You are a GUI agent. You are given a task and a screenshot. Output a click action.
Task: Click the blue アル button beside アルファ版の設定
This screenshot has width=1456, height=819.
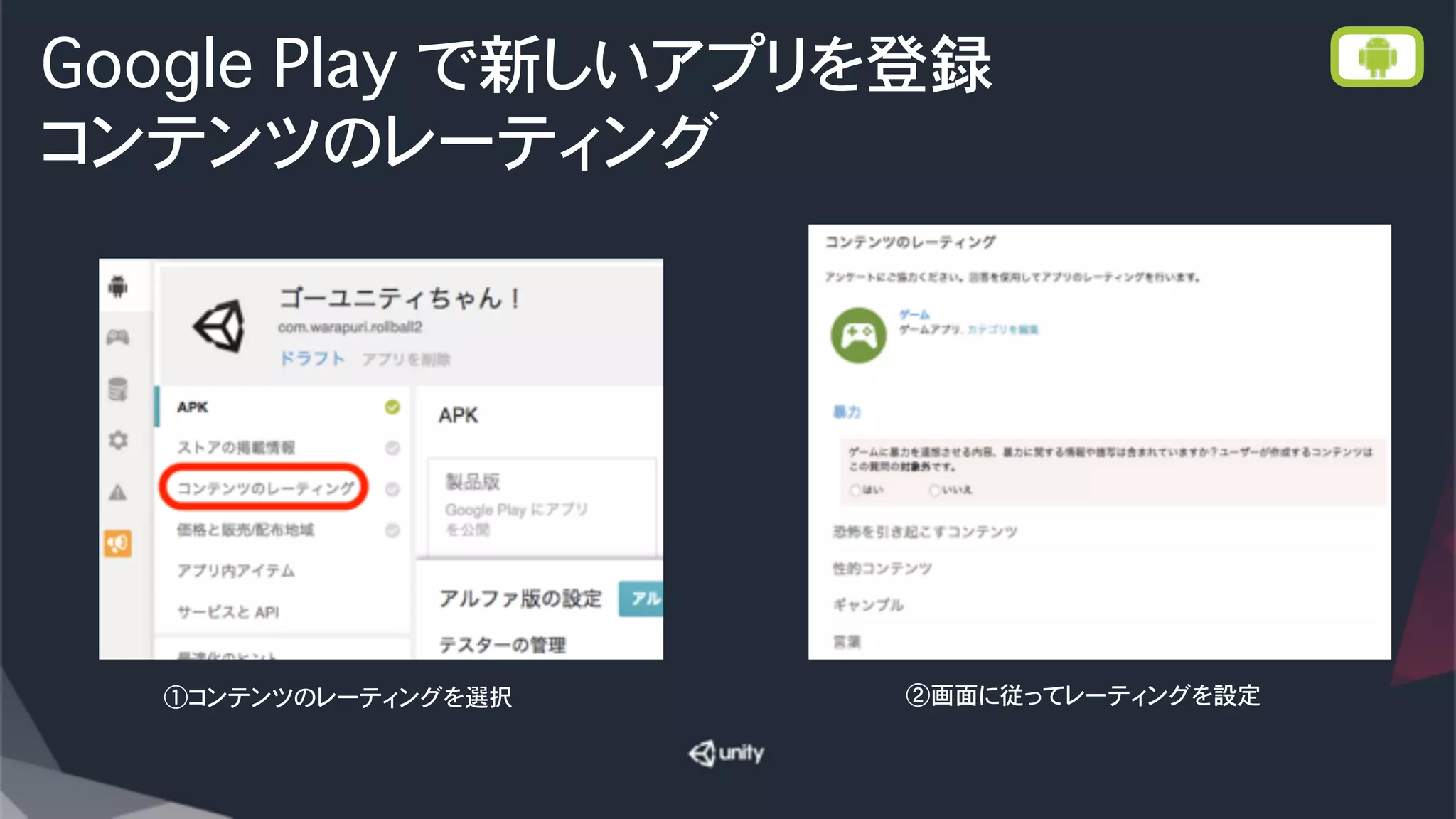[641, 599]
